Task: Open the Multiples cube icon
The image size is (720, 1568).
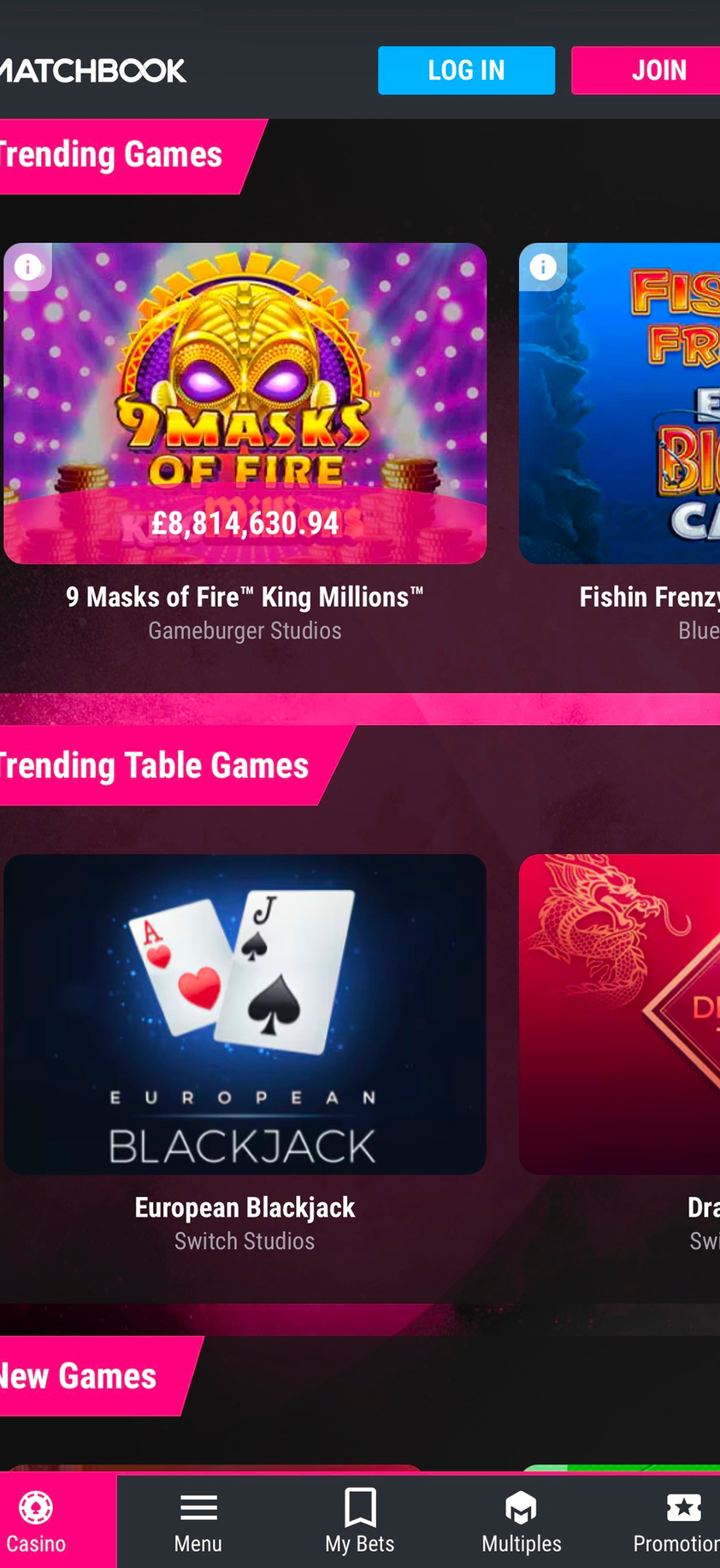Action: [x=521, y=1508]
